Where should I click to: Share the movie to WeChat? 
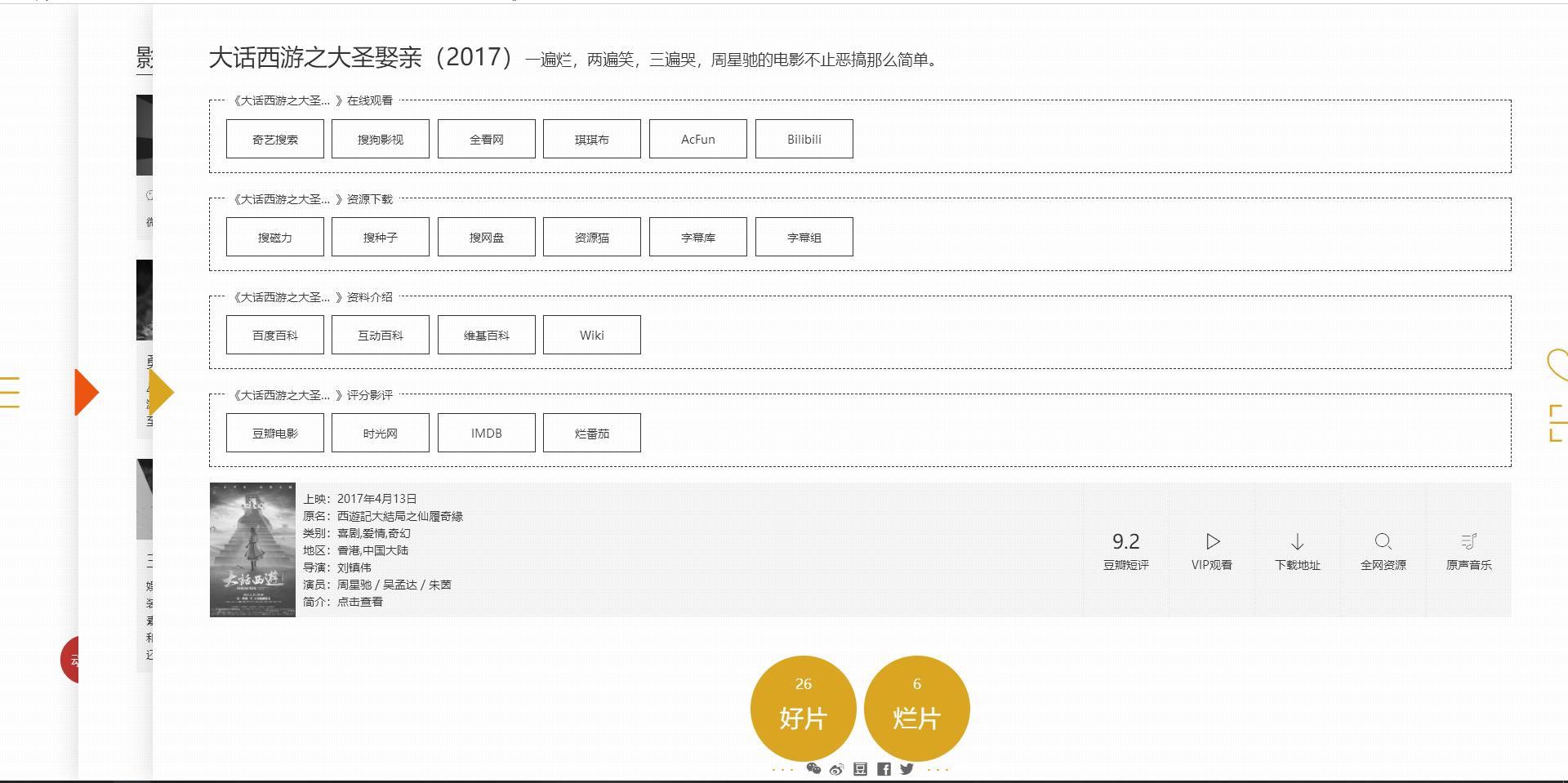click(x=815, y=769)
